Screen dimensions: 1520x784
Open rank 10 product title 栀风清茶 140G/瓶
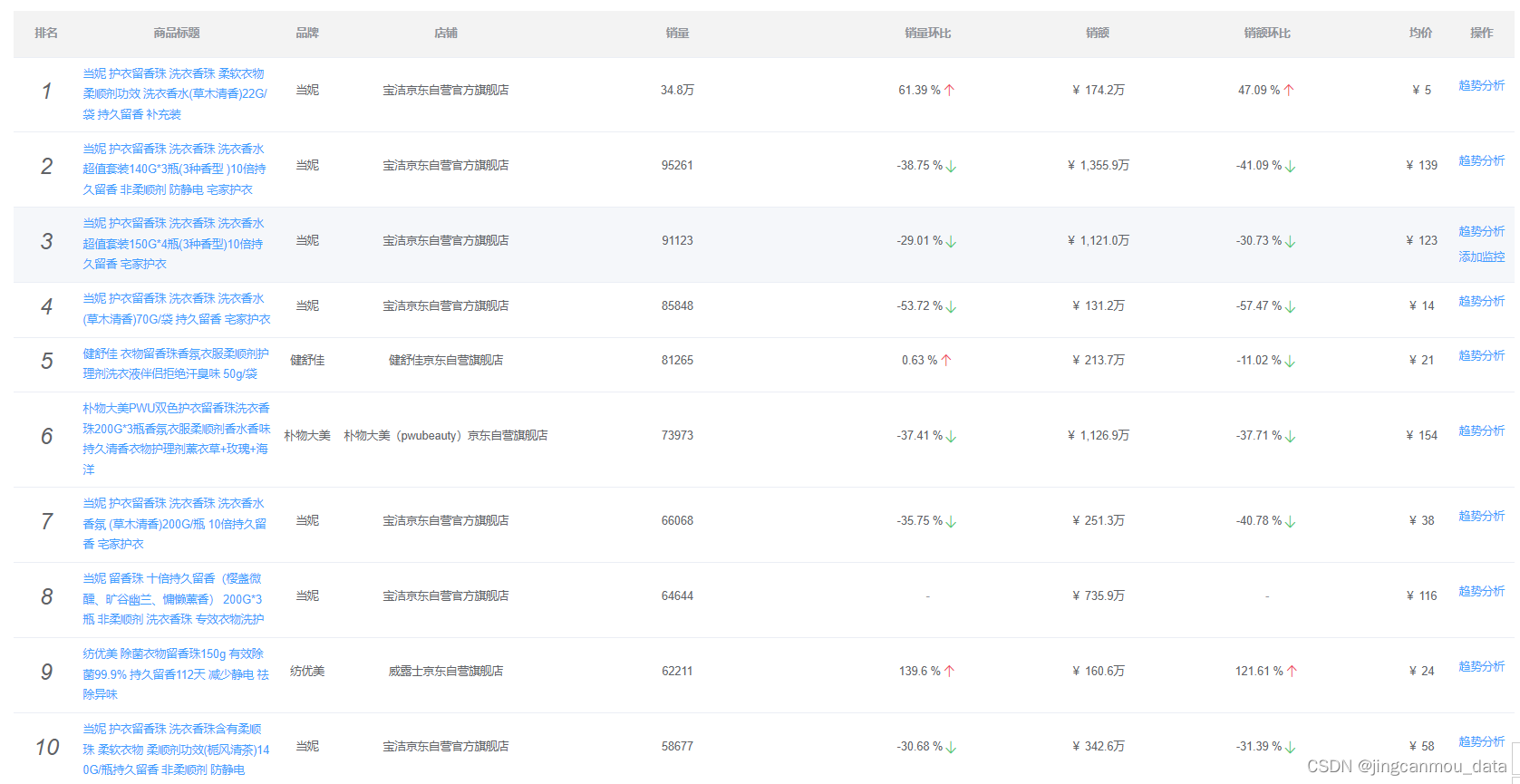click(x=177, y=749)
